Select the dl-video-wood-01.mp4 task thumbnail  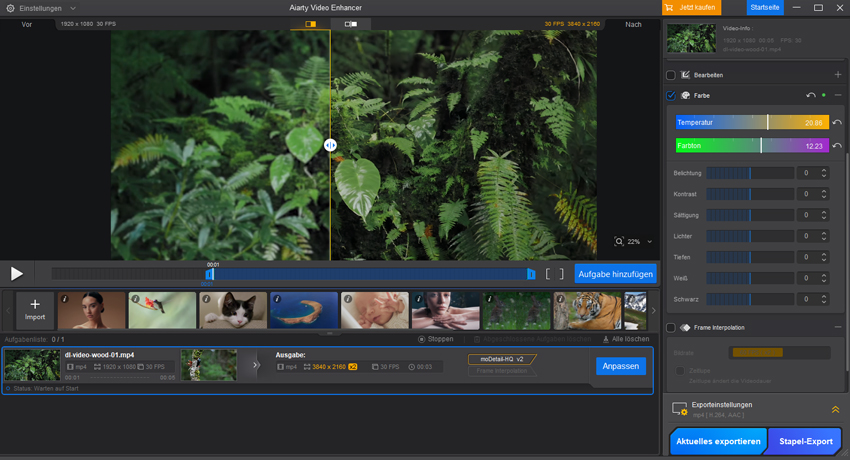(x=33, y=365)
